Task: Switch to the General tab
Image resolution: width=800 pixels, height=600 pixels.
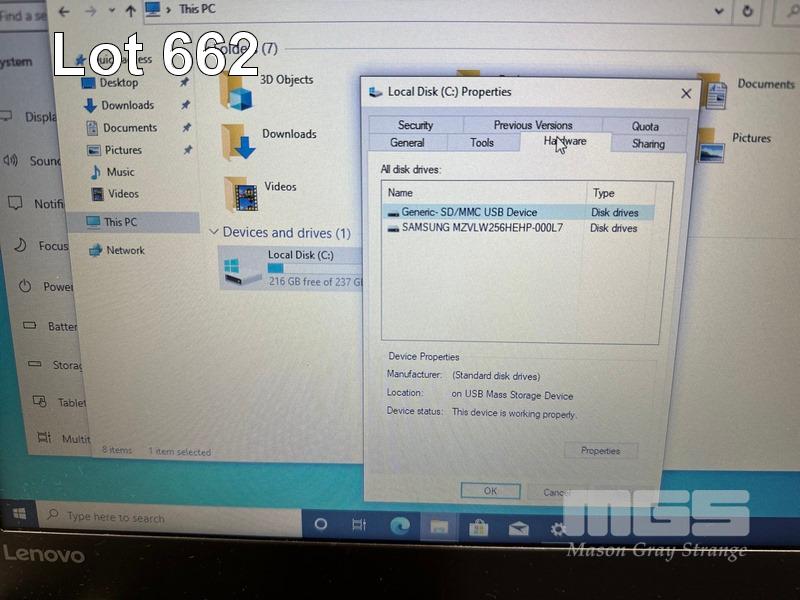Action: pos(407,143)
